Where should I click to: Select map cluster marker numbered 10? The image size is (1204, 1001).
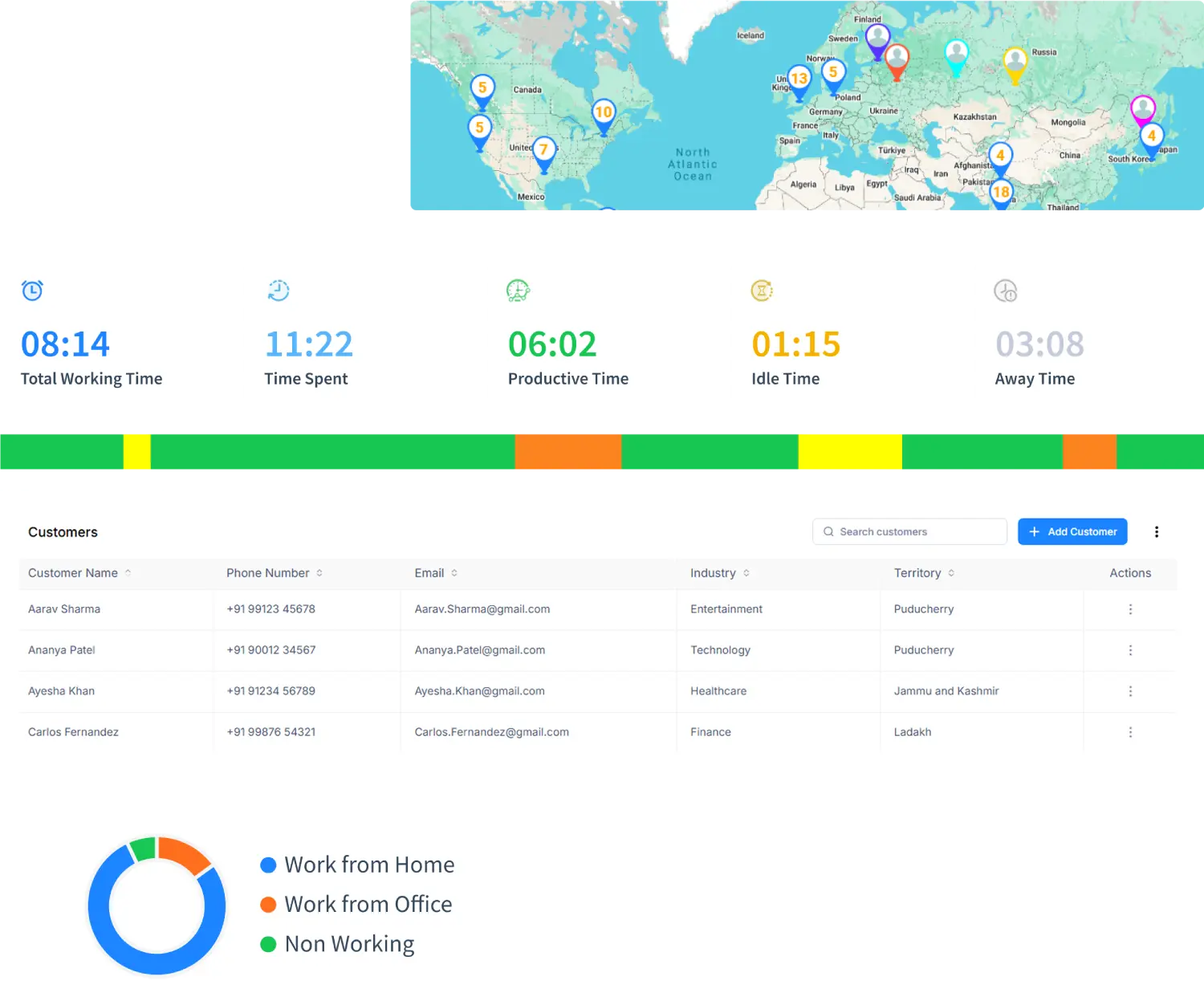click(604, 113)
